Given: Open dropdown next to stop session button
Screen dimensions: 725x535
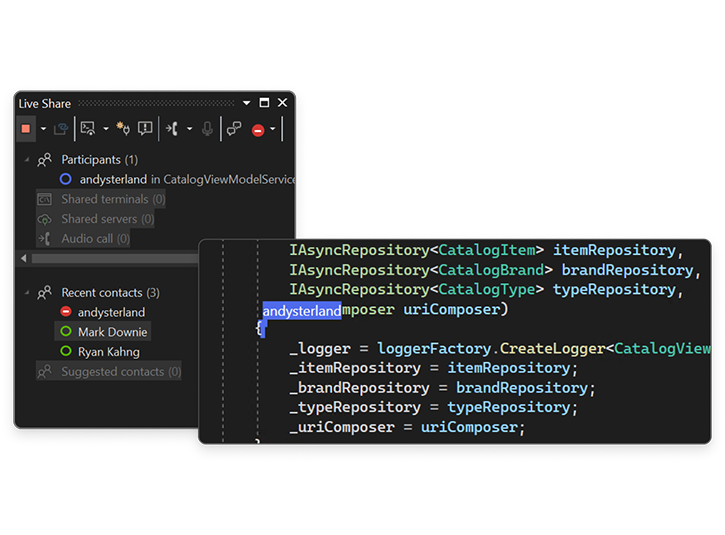Looking at the screenshot, I should 43,129.
